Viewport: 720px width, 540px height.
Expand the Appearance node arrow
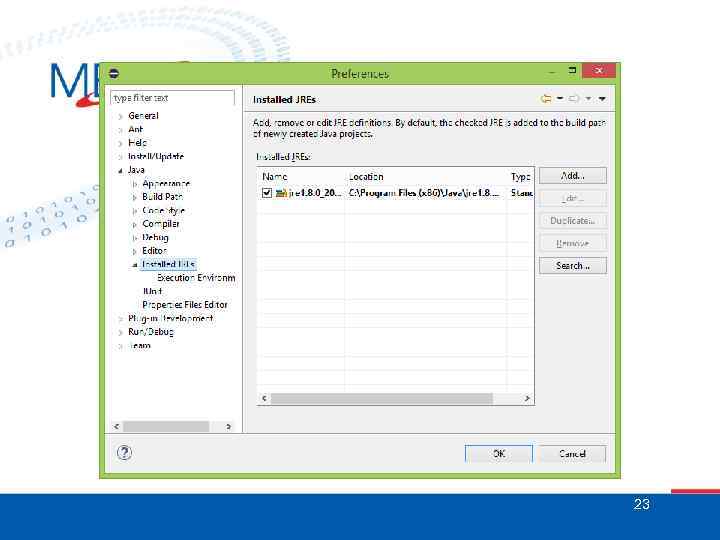(x=135, y=184)
